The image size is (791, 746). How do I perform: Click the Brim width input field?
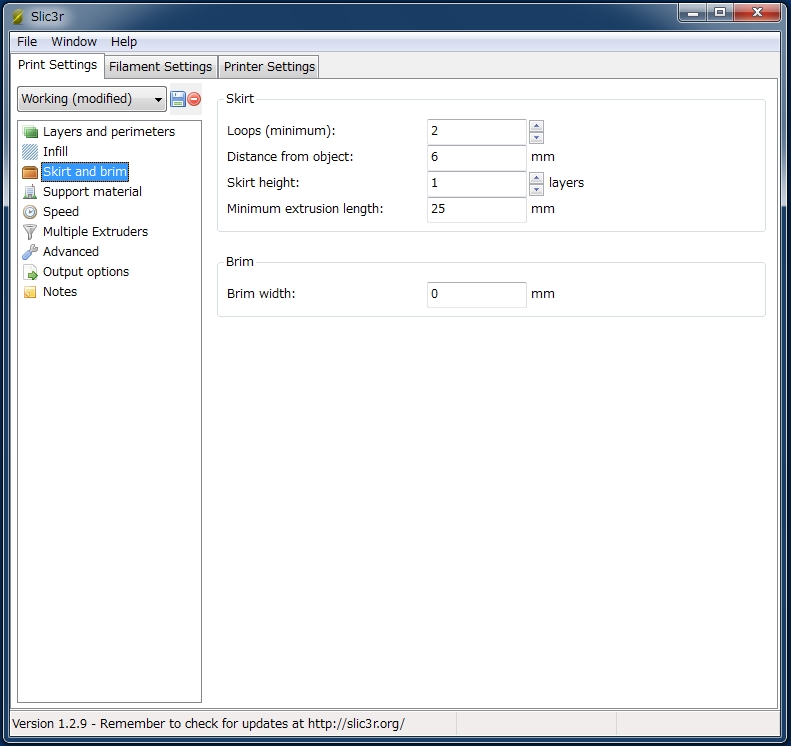coord(477,295)
